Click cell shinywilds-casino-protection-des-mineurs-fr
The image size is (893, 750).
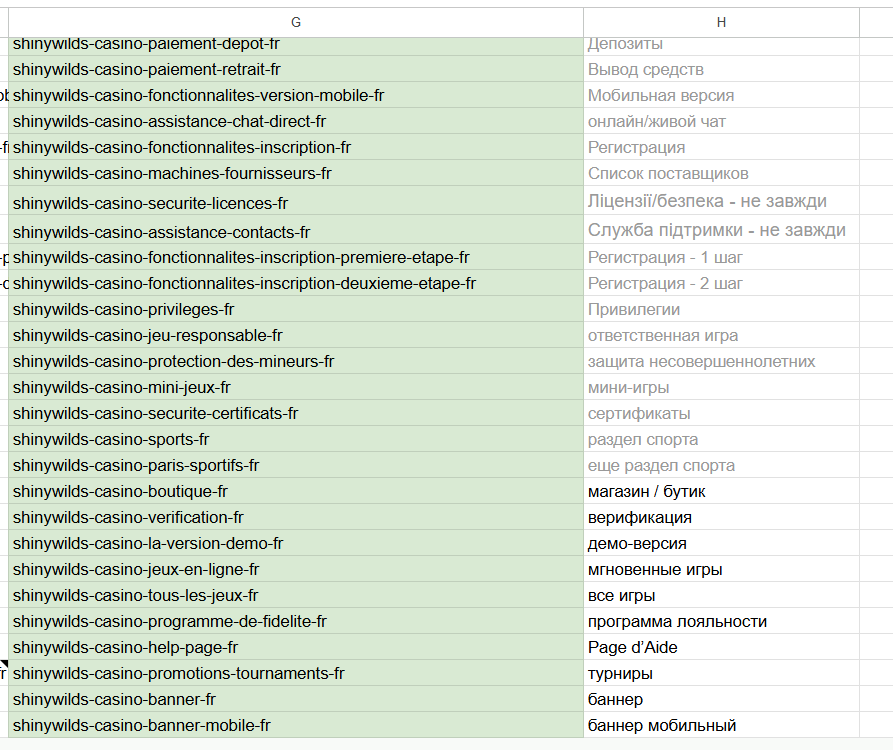(x=296, y=361)
